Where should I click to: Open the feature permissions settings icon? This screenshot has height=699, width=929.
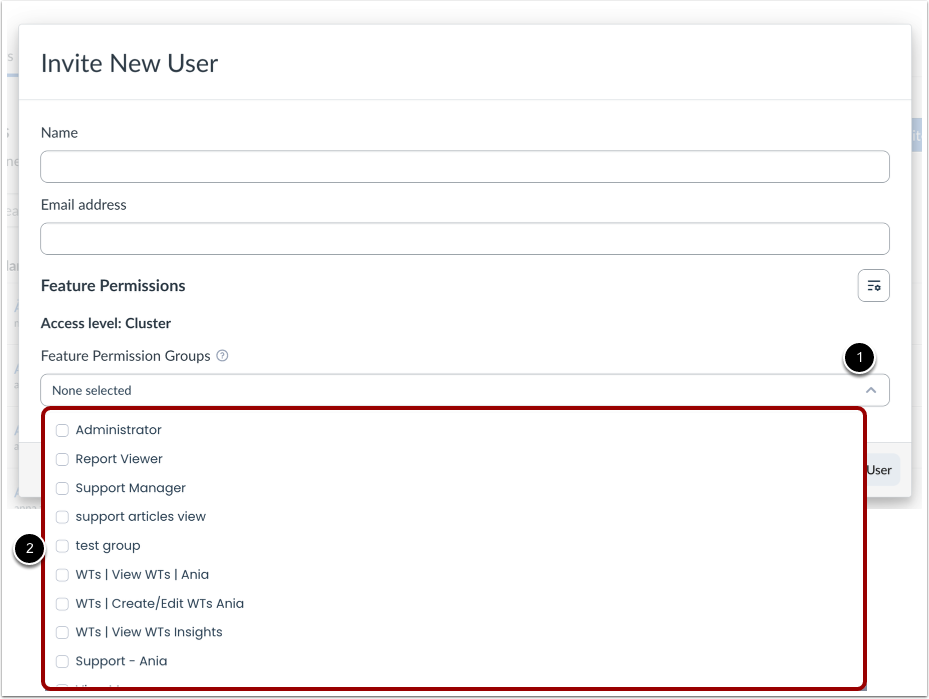tap(873, 285)
